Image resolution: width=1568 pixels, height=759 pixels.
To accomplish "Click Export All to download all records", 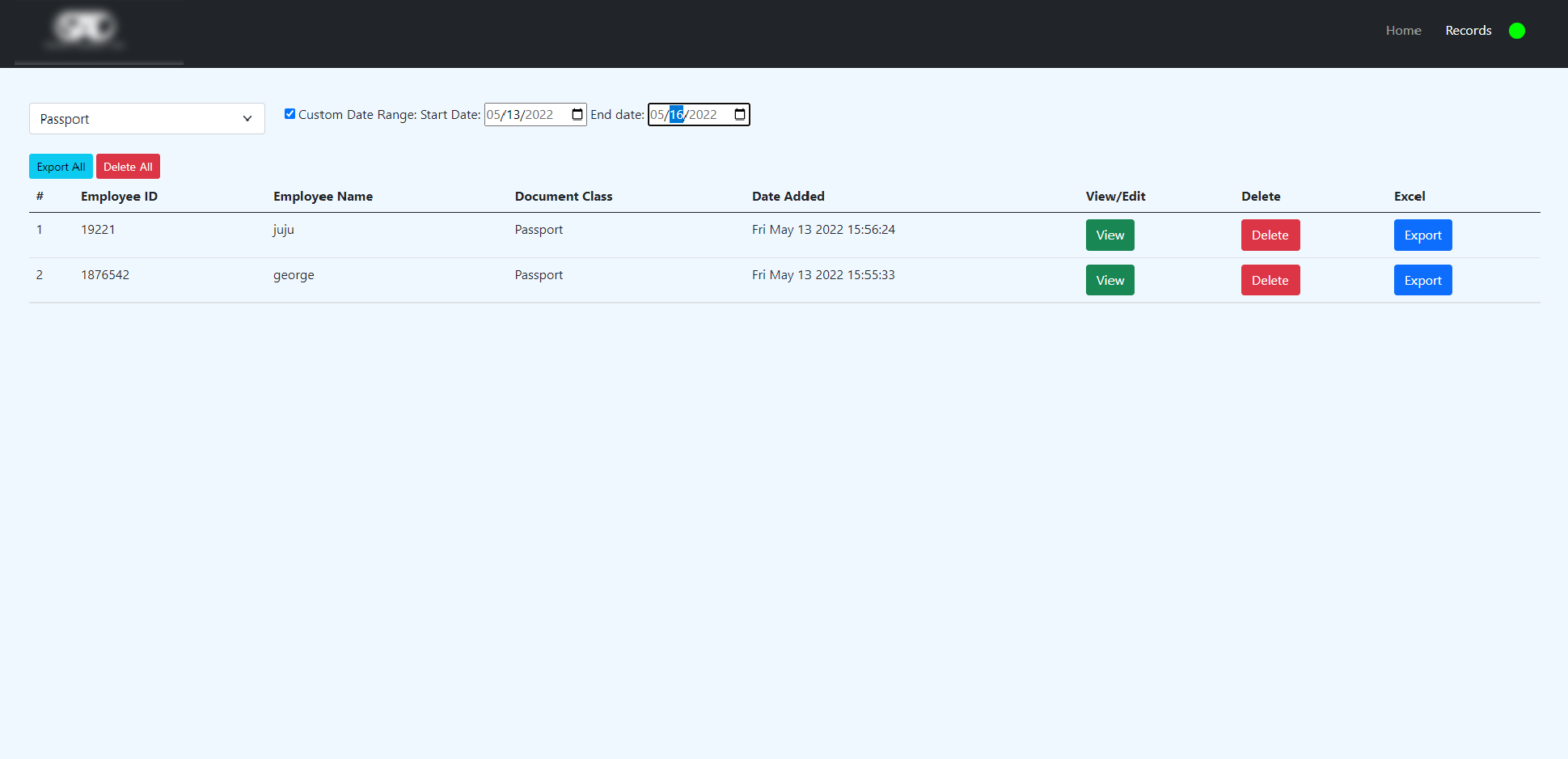I will coord(61,166).
